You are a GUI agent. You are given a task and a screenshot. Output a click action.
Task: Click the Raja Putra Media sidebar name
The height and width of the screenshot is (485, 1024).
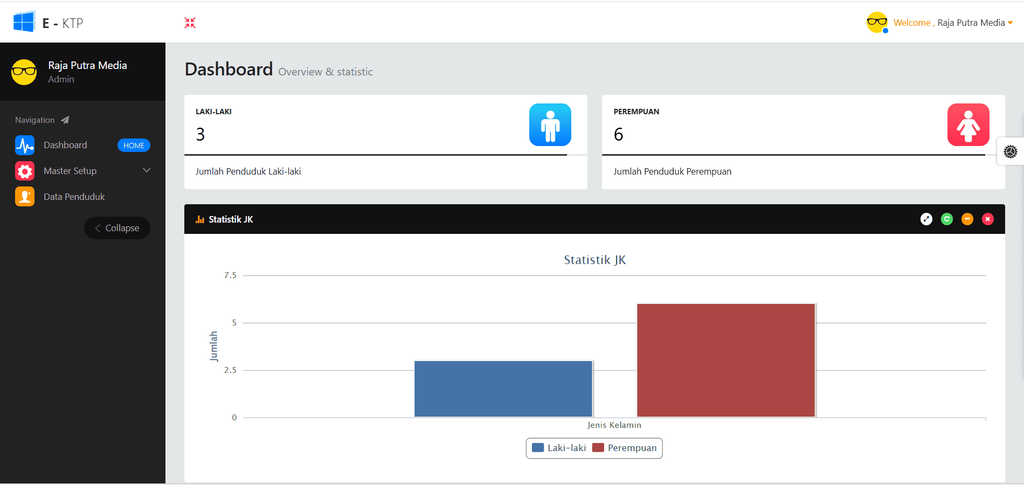[88, 65]
